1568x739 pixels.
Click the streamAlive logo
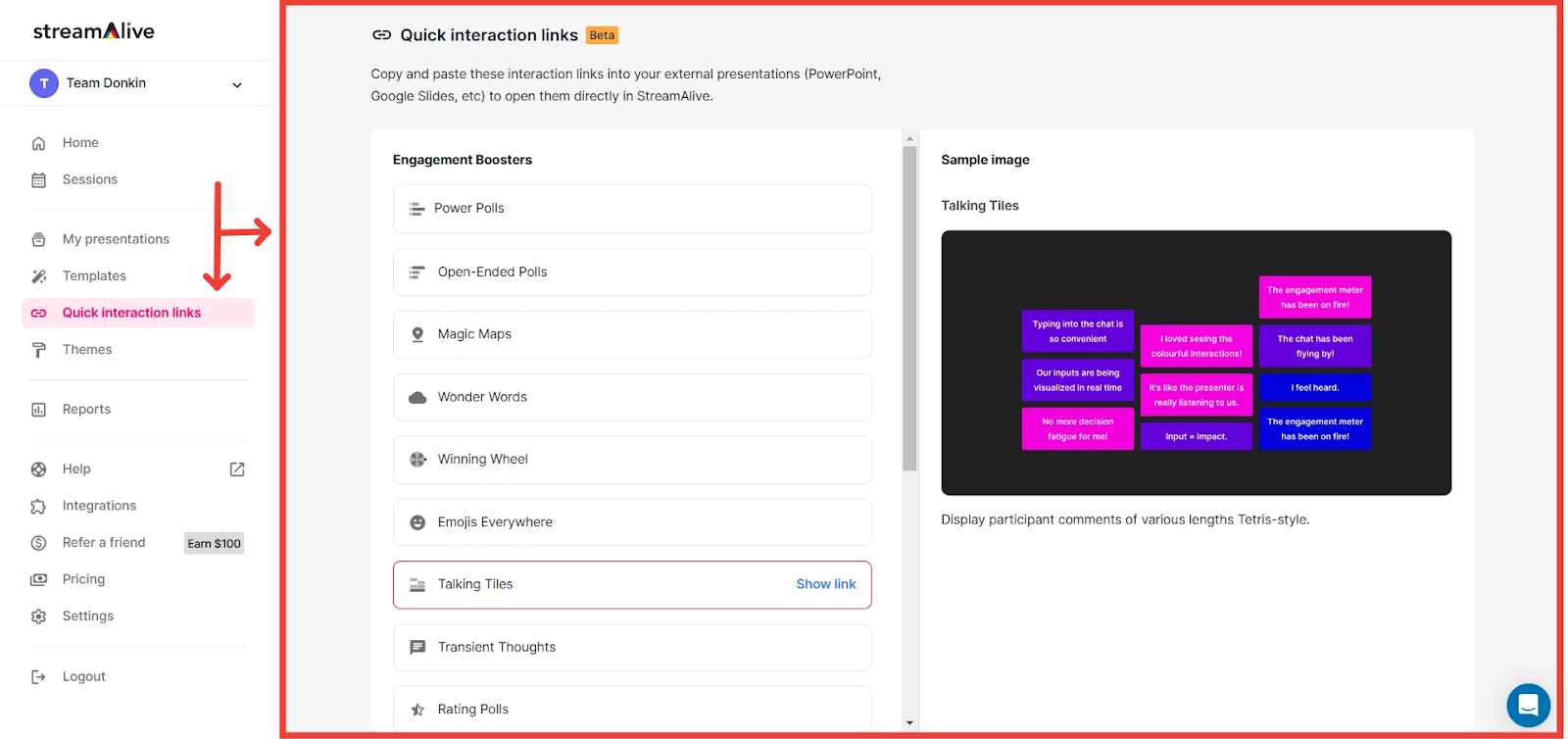pos(94,30)
